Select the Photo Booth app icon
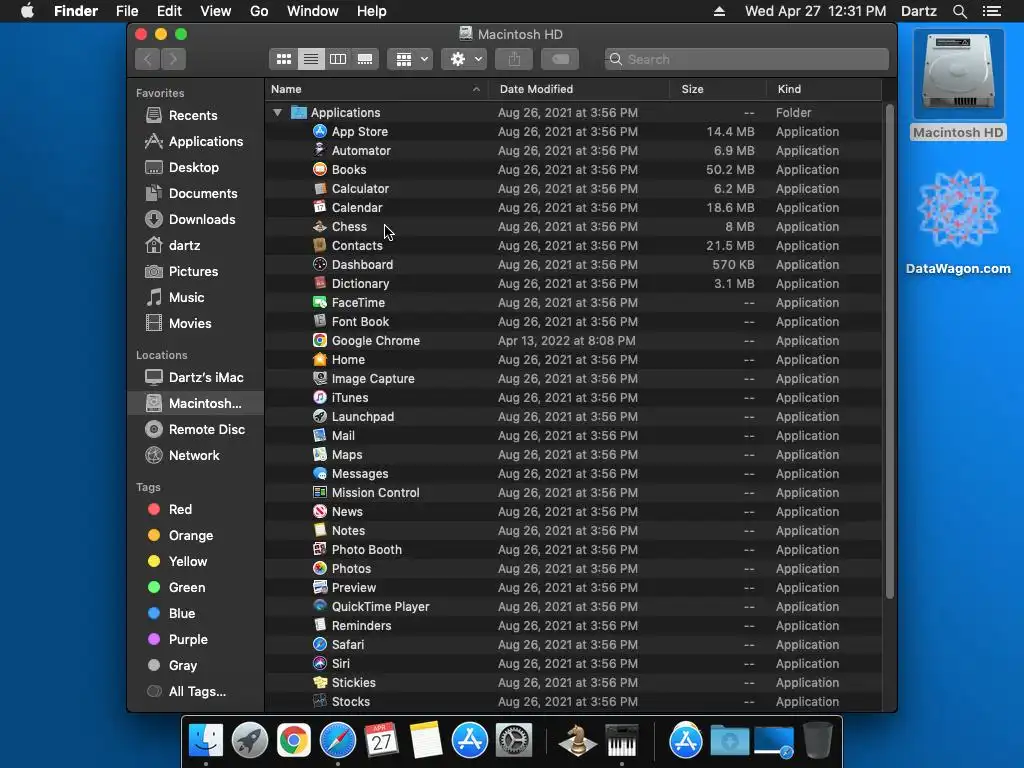The height and width of the screenshot is (768, 1024). point(319,549)
